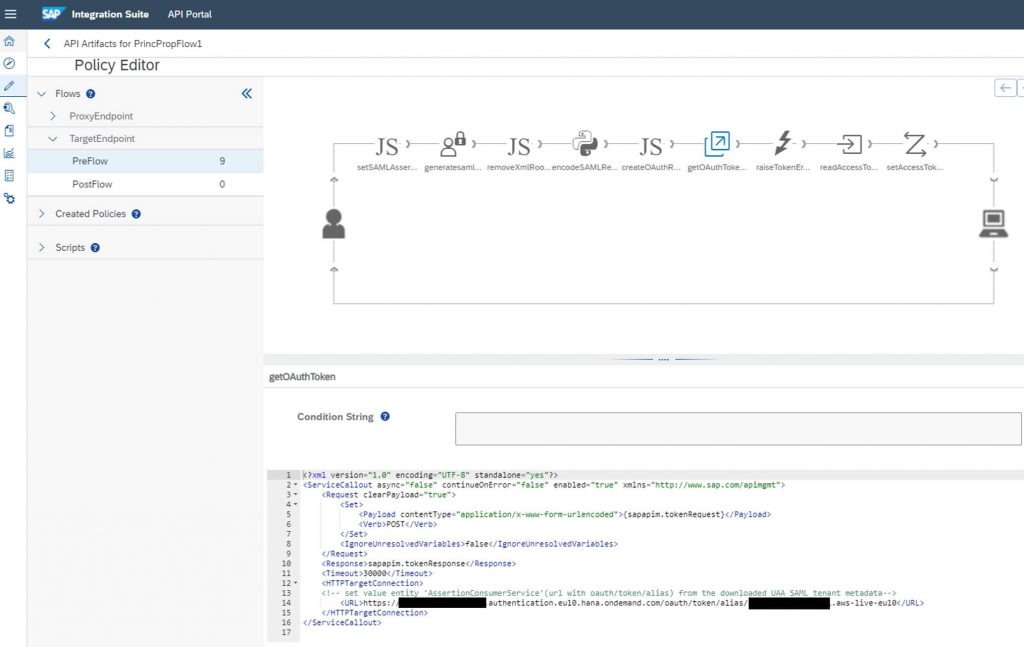Select the raiseTokenEr... fault policy
This screenshot has height=647, width=1024.
pos(783,143)
